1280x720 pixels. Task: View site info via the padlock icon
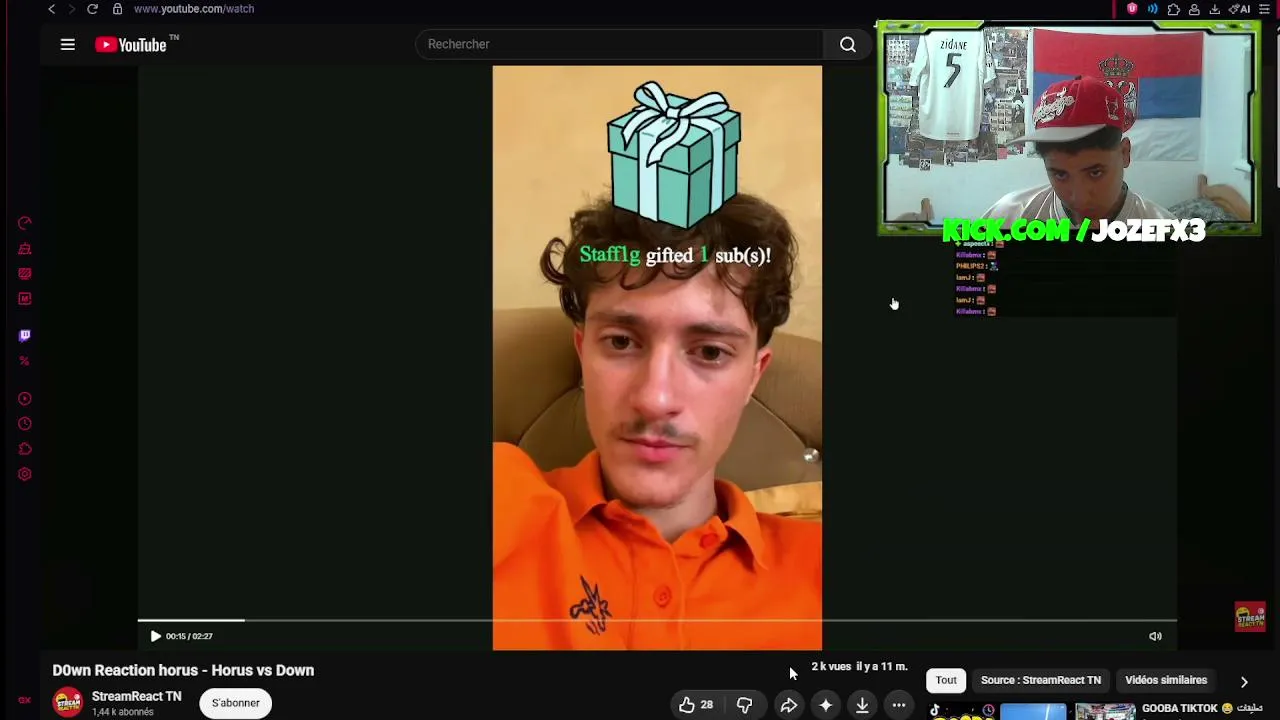pos(117,9)
